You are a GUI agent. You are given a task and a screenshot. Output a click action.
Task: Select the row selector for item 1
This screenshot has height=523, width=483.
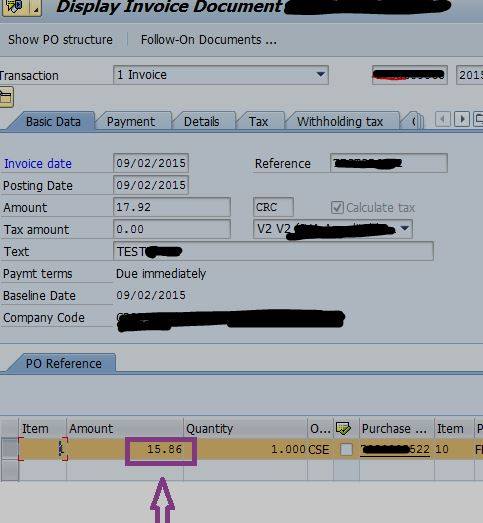coord(9,449)
